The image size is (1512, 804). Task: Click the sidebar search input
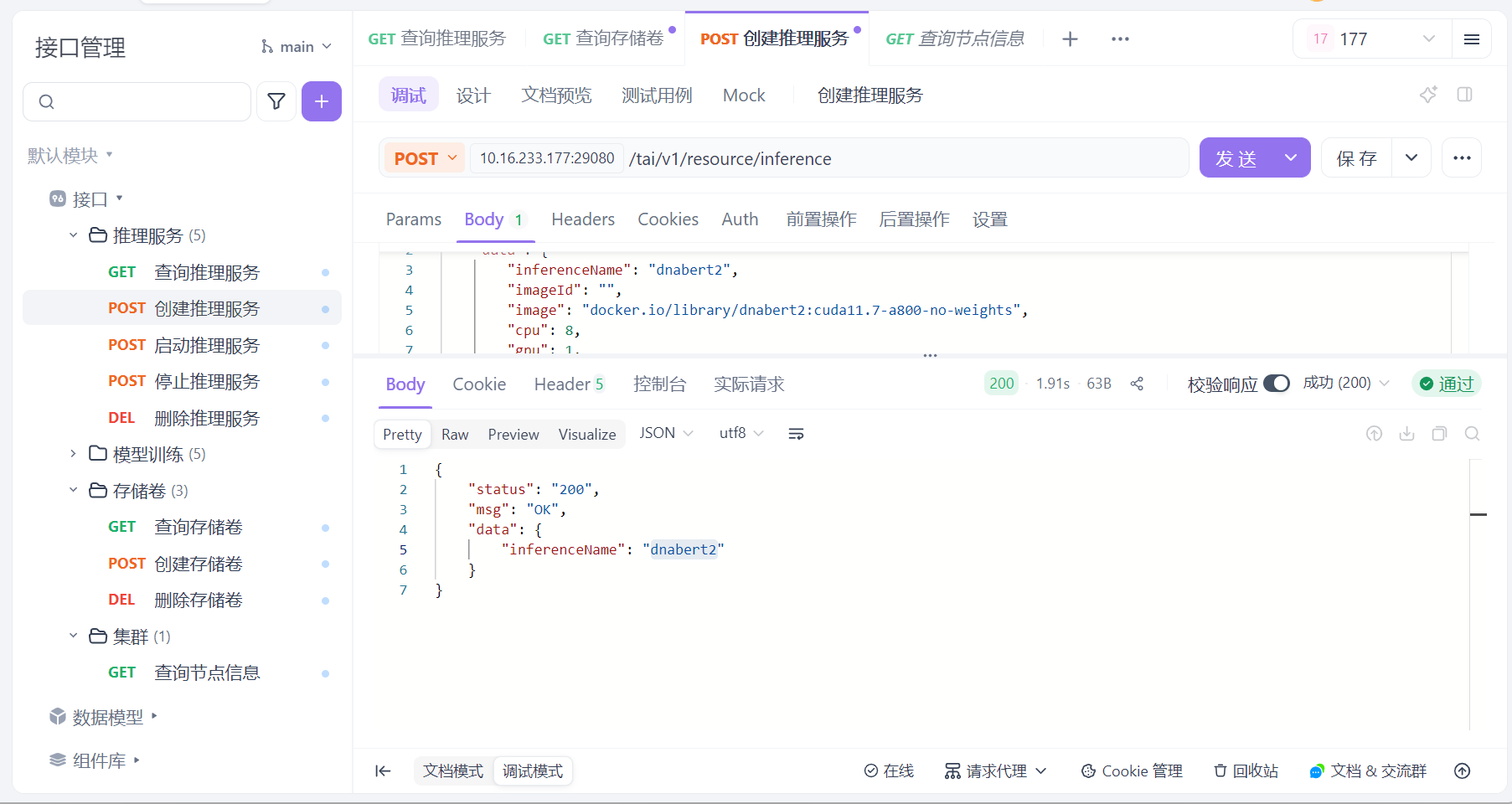point(137,102)
